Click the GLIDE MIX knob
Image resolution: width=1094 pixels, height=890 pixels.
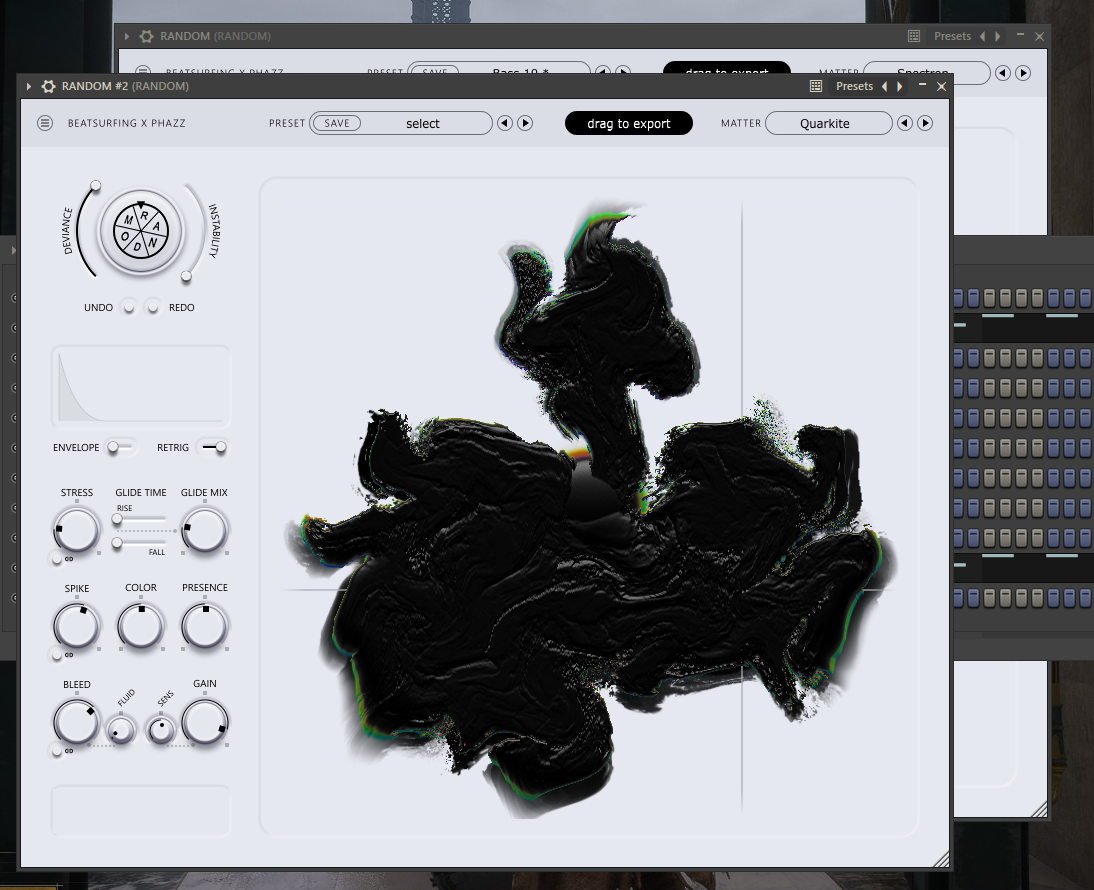pyautogui.click(x=204, y=530)
